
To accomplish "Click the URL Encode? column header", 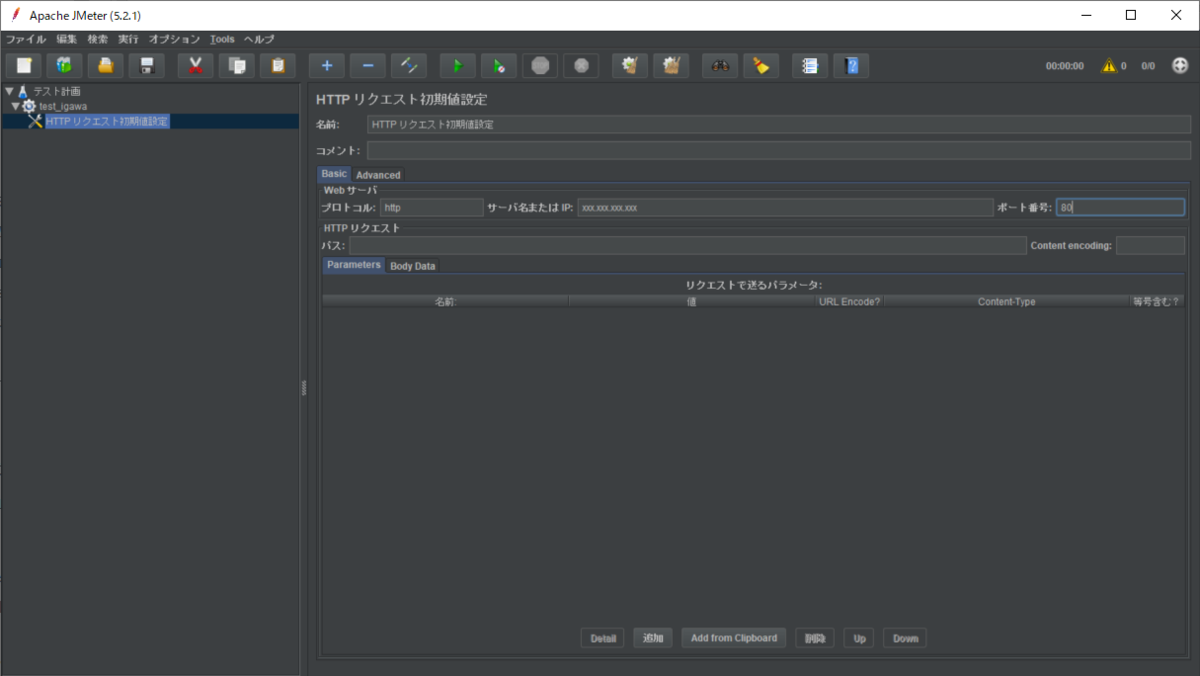I will (849, 301).
